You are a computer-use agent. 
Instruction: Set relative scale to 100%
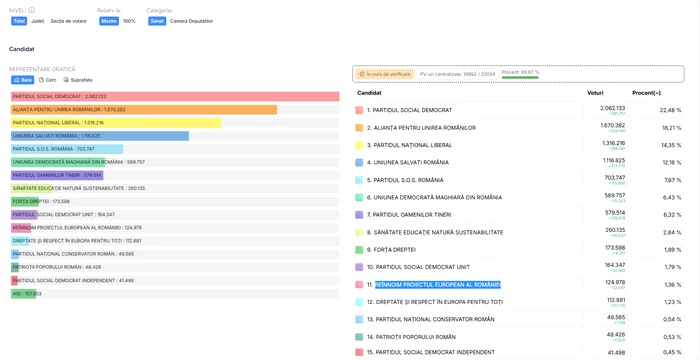129,21
